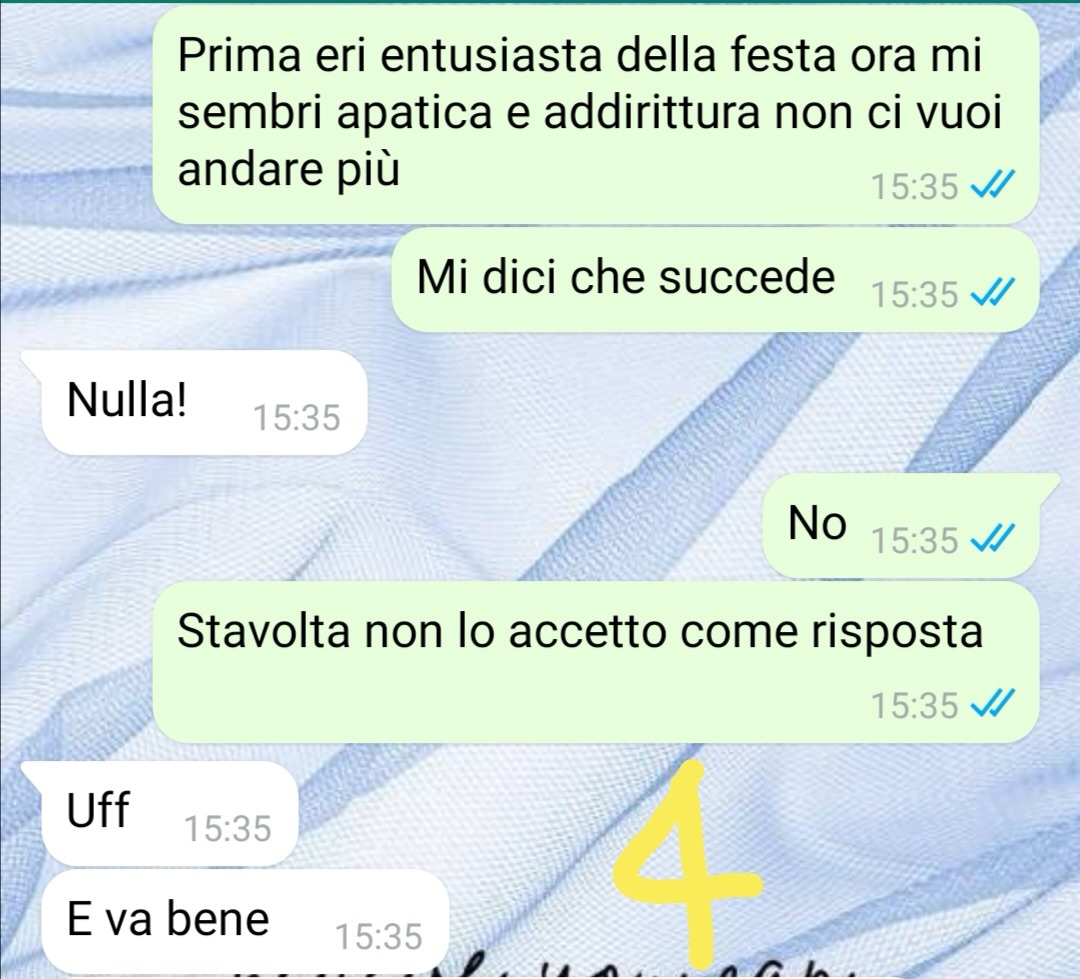Tap the word 'apatica' in the first message
This screenshot has width=1080, height=979.
(x=414, y=114)
